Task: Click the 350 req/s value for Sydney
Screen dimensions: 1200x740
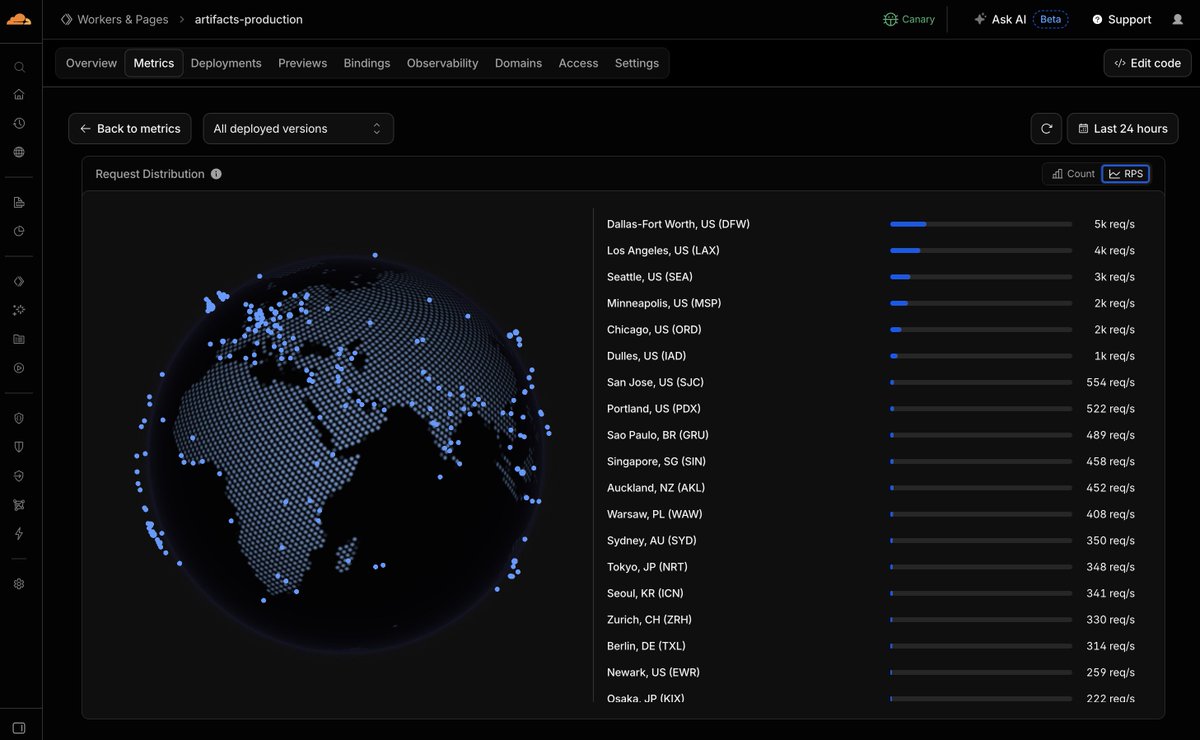Action: coord(1110,540)
